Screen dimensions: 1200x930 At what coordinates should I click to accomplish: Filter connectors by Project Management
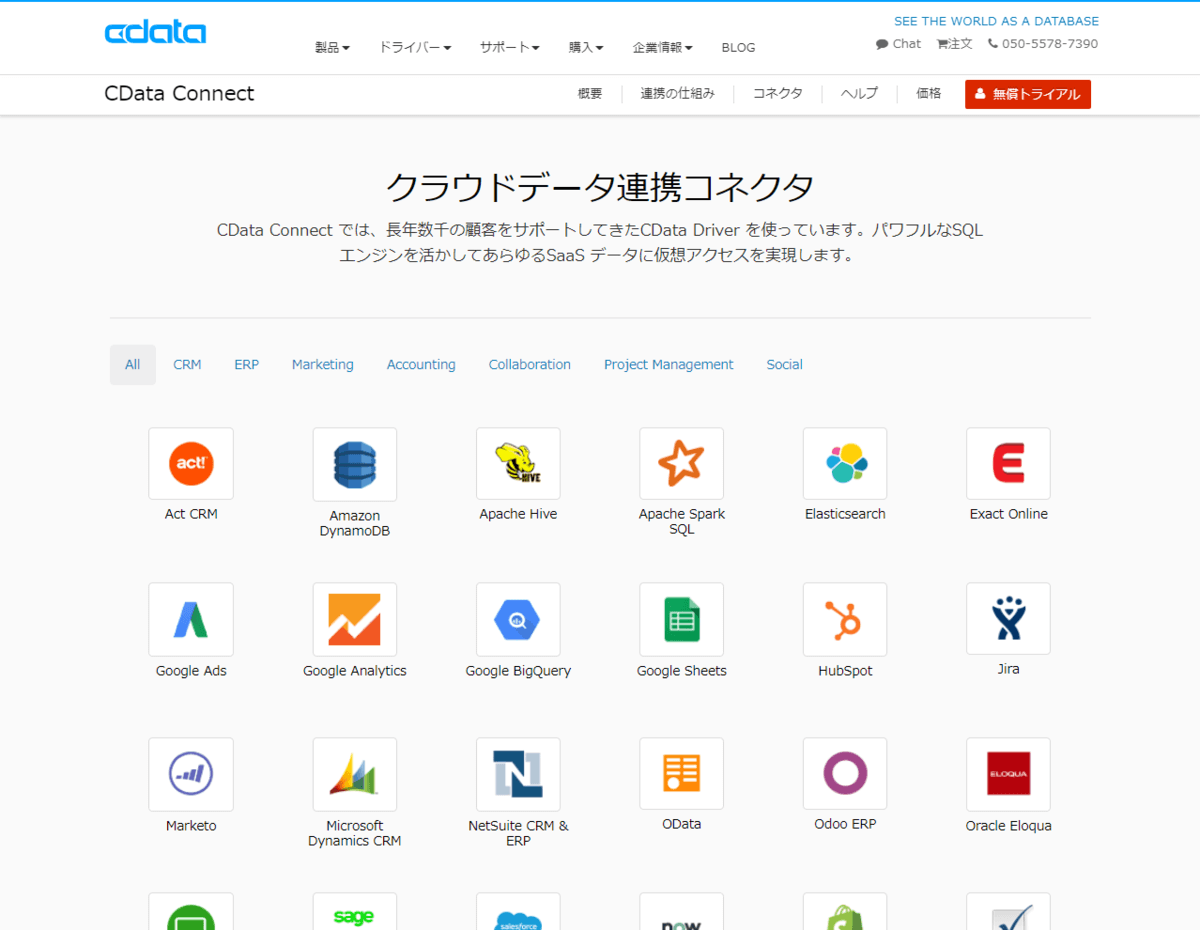(669, 365)
